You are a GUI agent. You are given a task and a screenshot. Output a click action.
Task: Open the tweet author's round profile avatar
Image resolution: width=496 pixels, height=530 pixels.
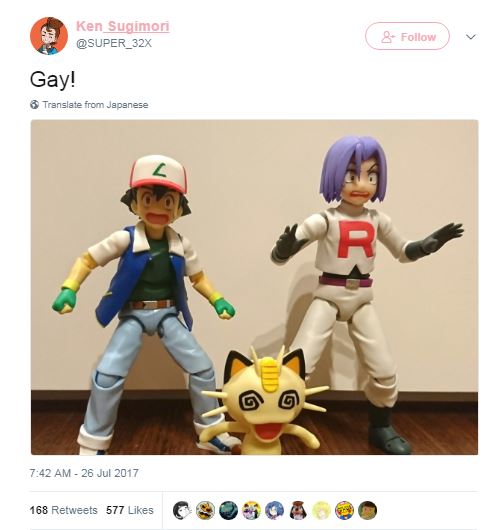49,35
